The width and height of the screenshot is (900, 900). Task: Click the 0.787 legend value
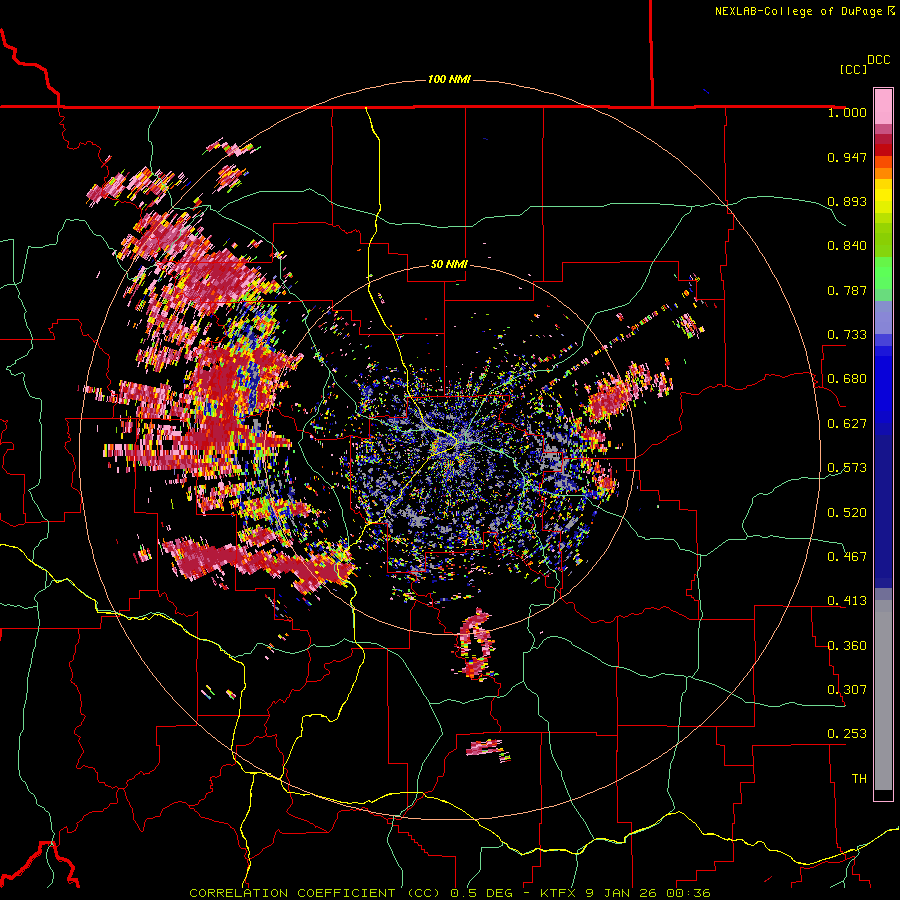[x=847, y=290]
